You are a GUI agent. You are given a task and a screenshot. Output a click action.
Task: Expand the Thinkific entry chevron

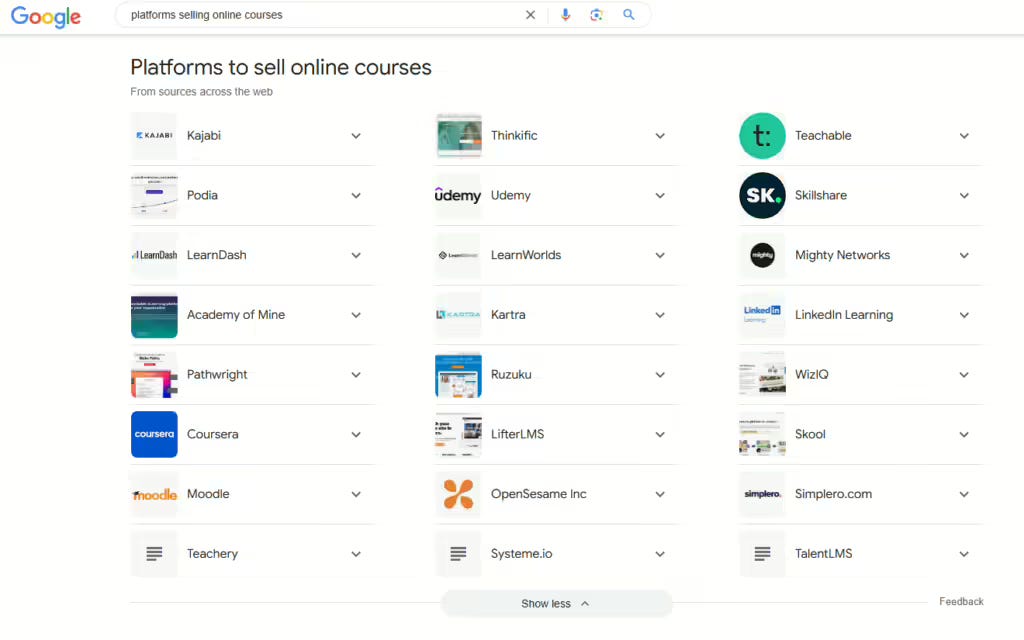660,136
